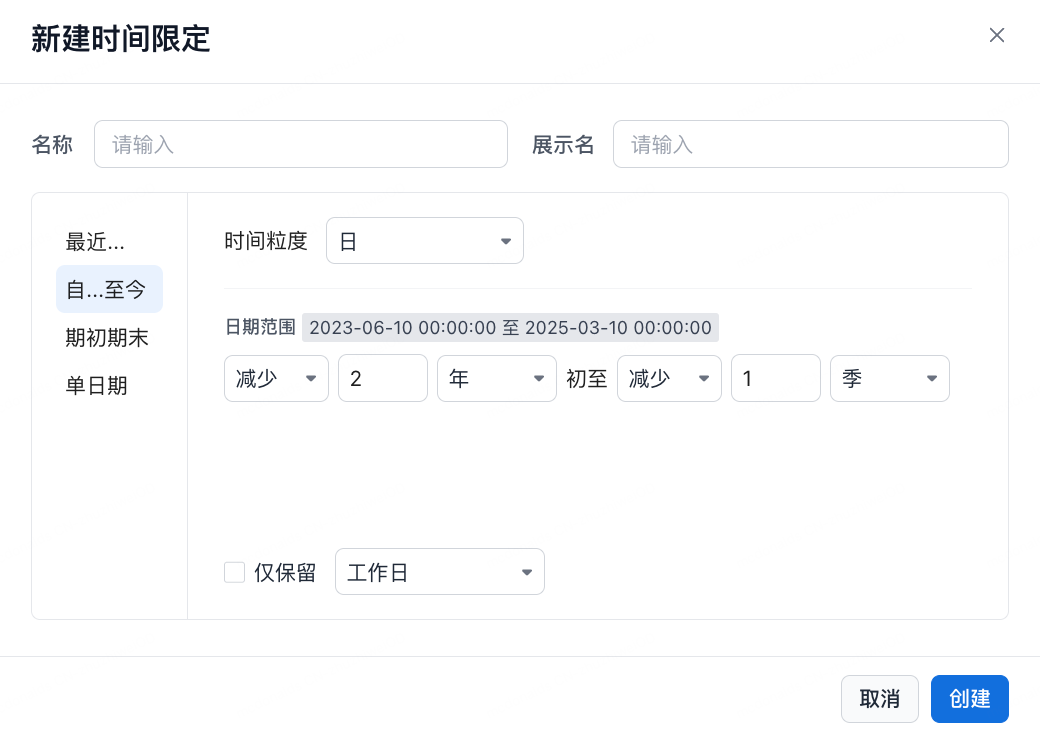This screenshot has width=1040, height=730.
Task: Switch to the 期初期末 tab
Action: coord(107,338)
